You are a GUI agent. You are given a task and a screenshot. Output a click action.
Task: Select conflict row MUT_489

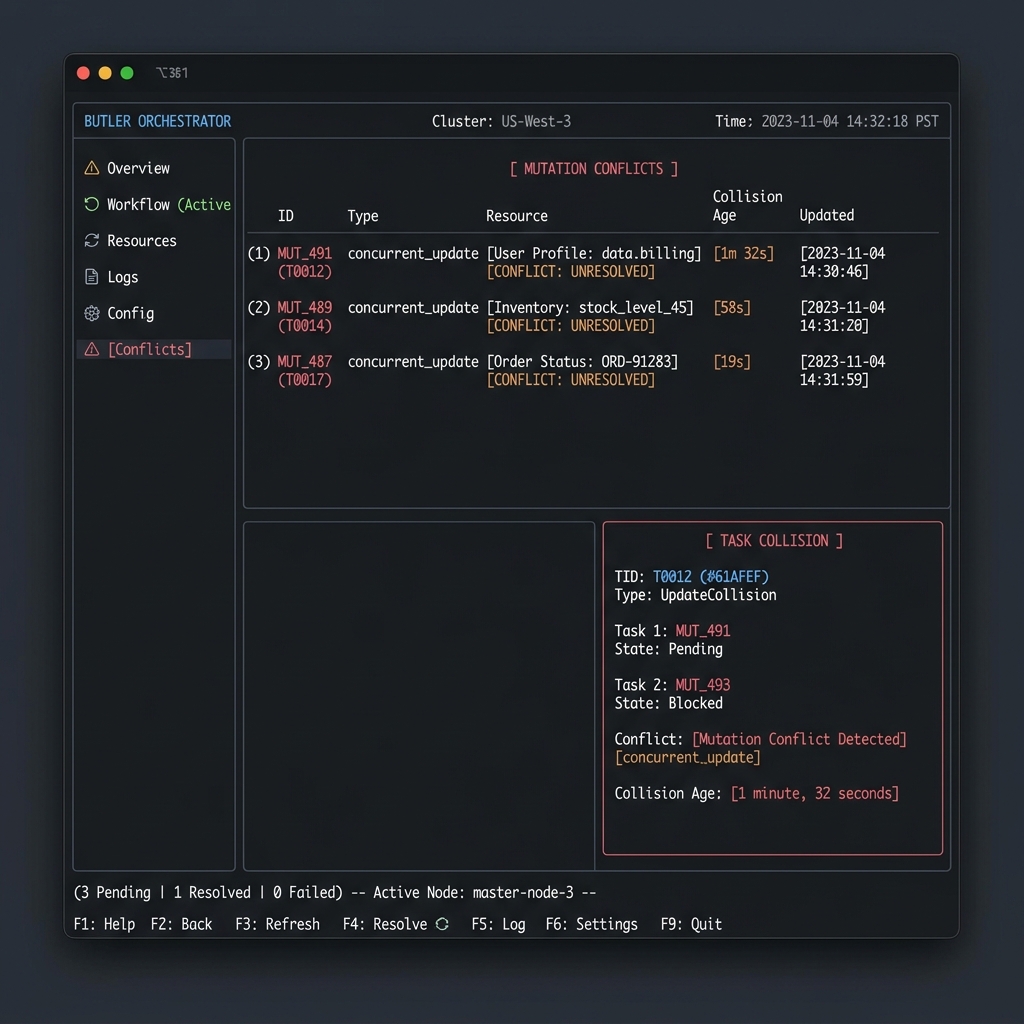pos(592,316)
